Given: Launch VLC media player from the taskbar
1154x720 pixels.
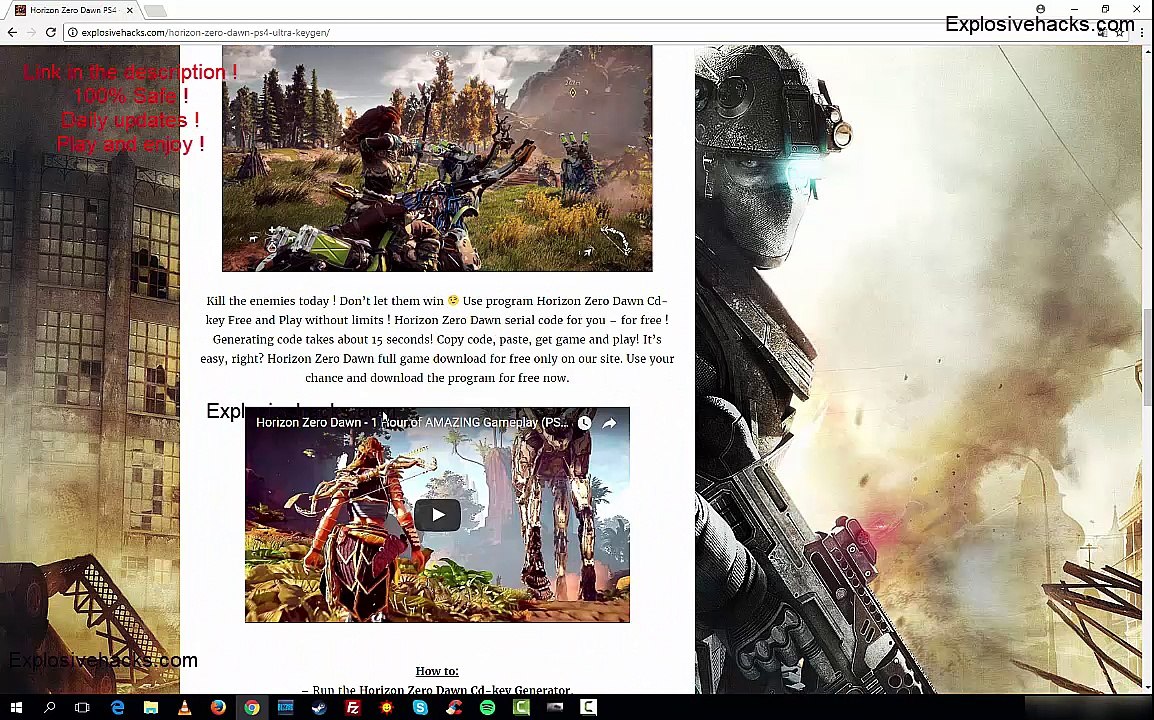Looking at the screenshot, I should pyautogui.click(x=185, y=707).
